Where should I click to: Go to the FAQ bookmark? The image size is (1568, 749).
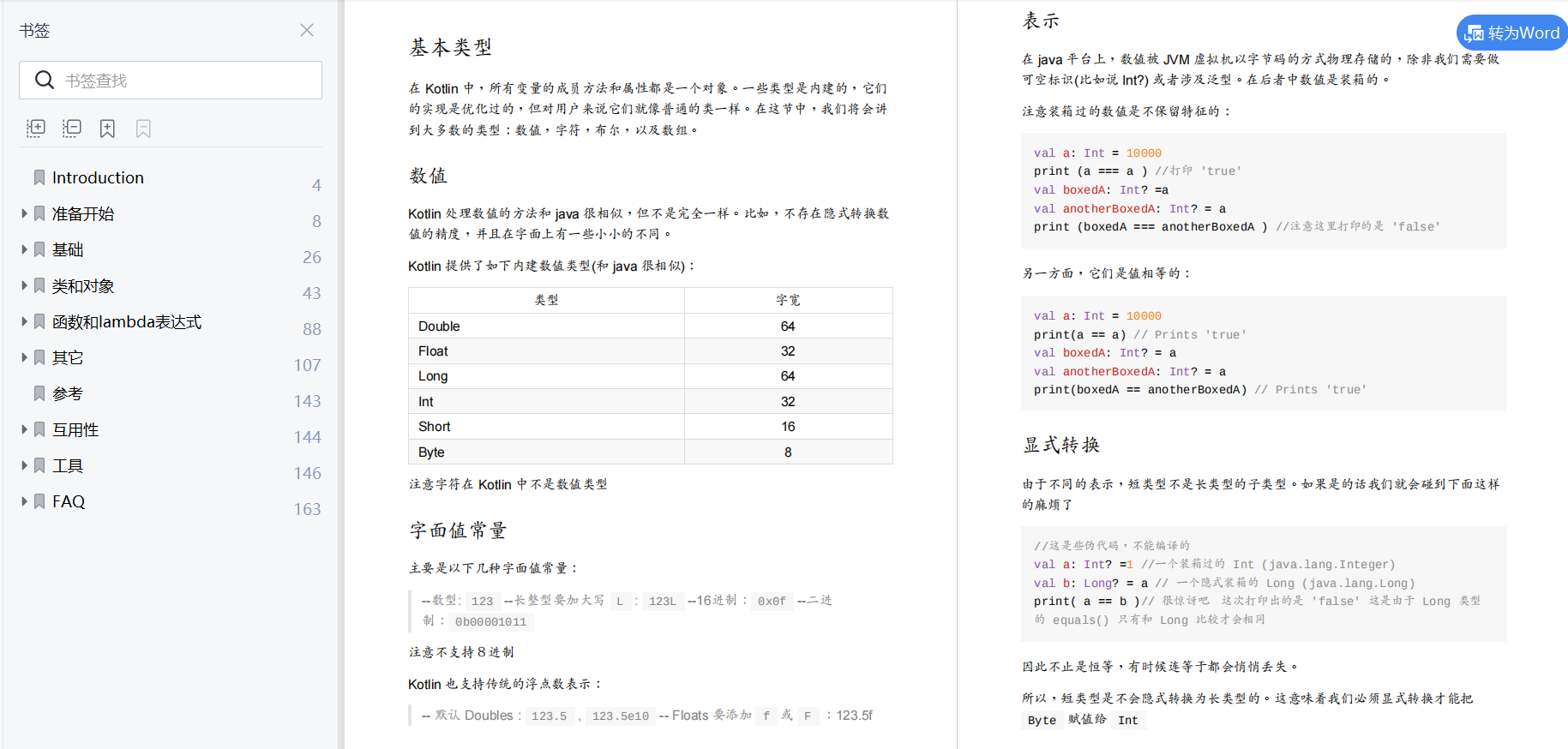click(x=69, y=501)
